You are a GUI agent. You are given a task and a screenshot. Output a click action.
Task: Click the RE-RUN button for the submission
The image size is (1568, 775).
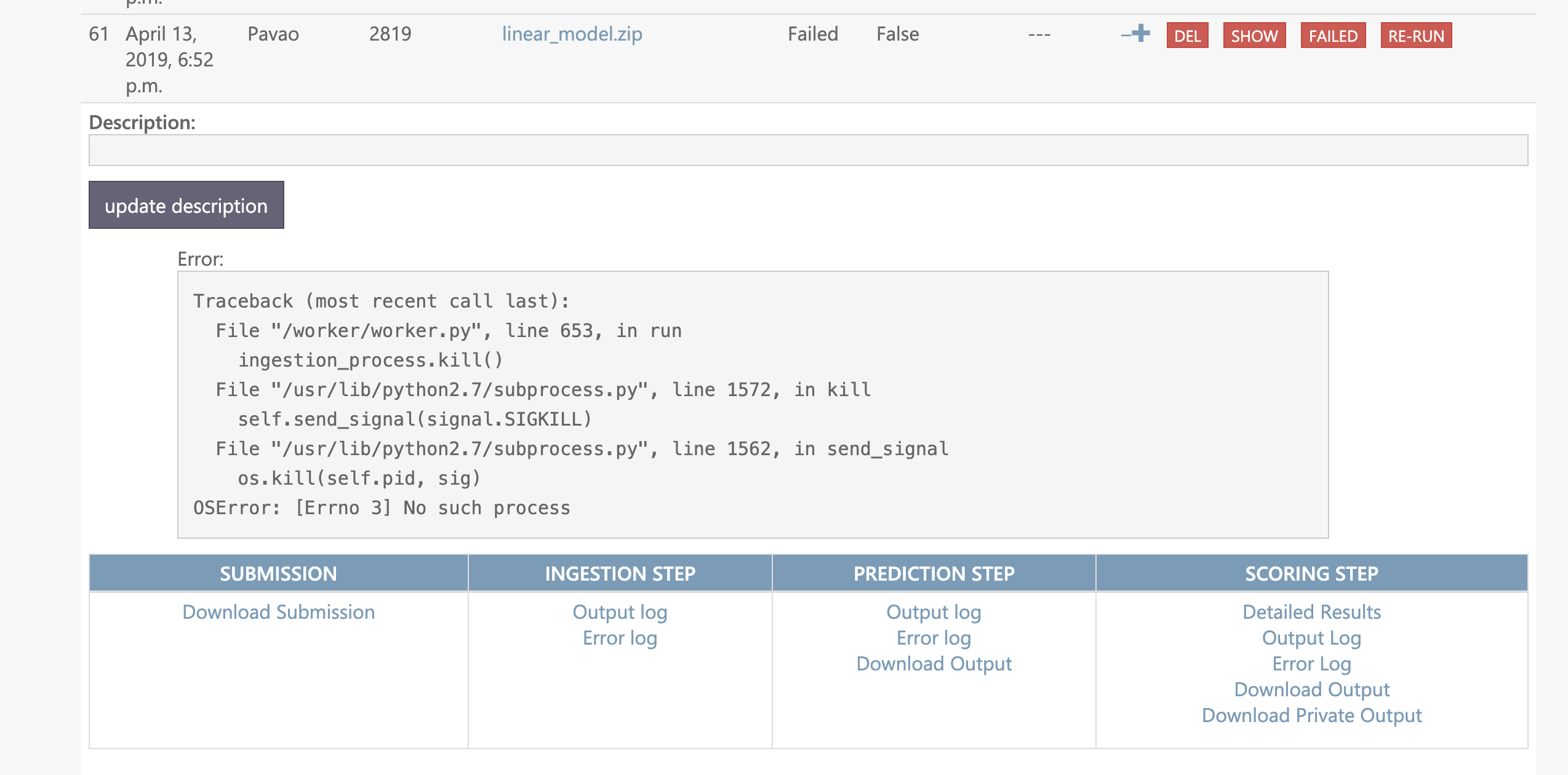pyautogui.click(x=1417, y=36)
